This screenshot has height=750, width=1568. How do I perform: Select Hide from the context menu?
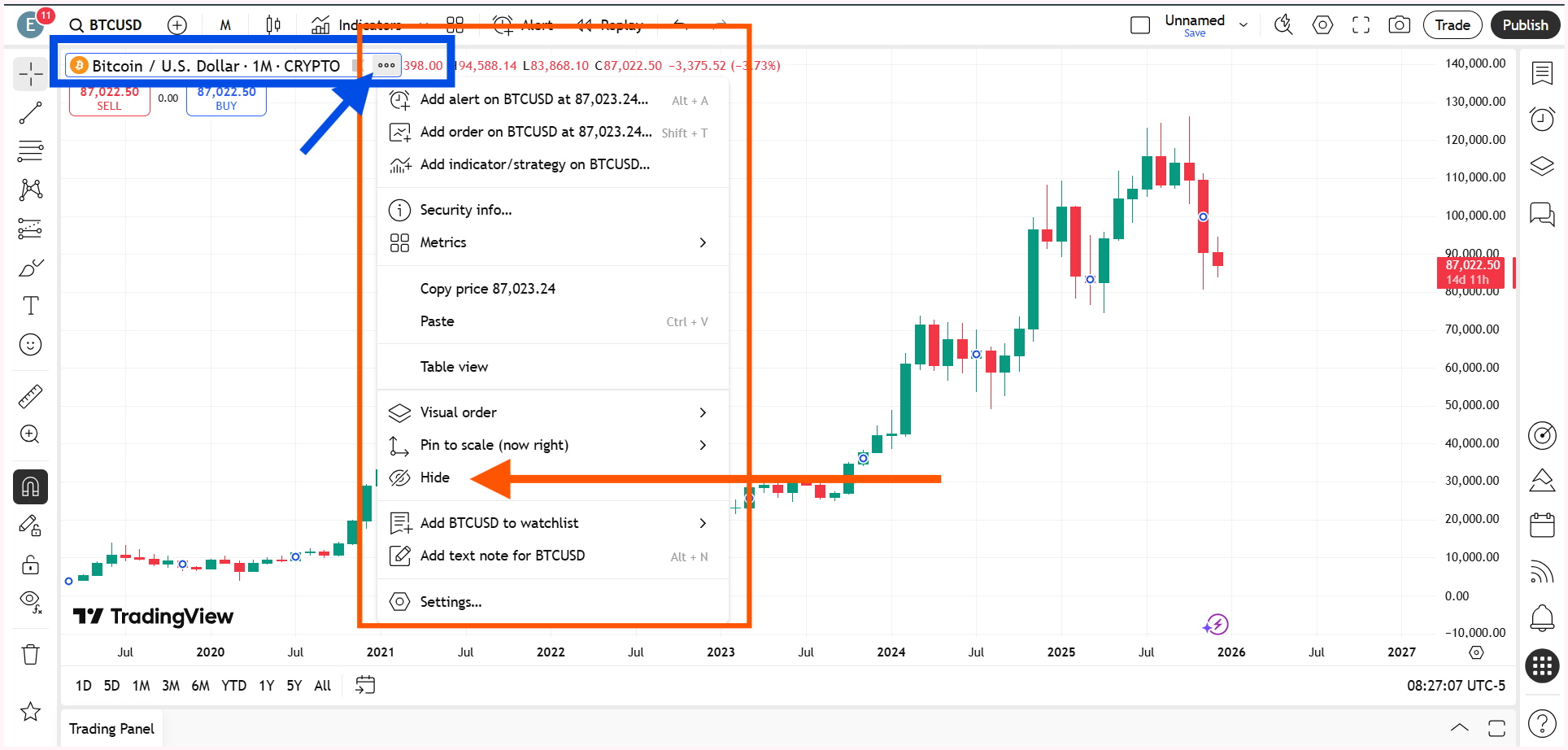coord(434,477)
